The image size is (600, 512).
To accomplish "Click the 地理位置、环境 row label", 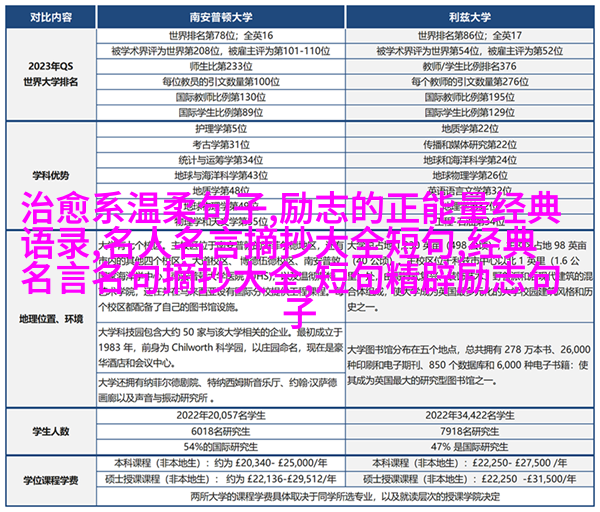I will click(51, 319).
